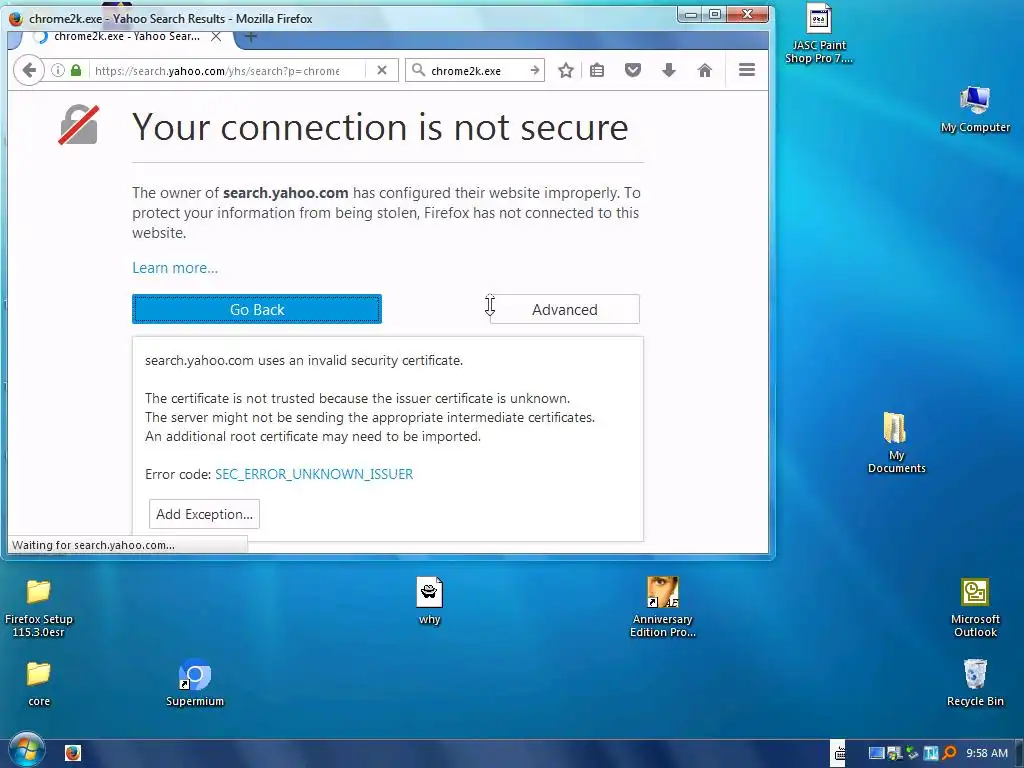Click the chrome2k.exe search box field
Screen dimensions: 1024x768
477,71
